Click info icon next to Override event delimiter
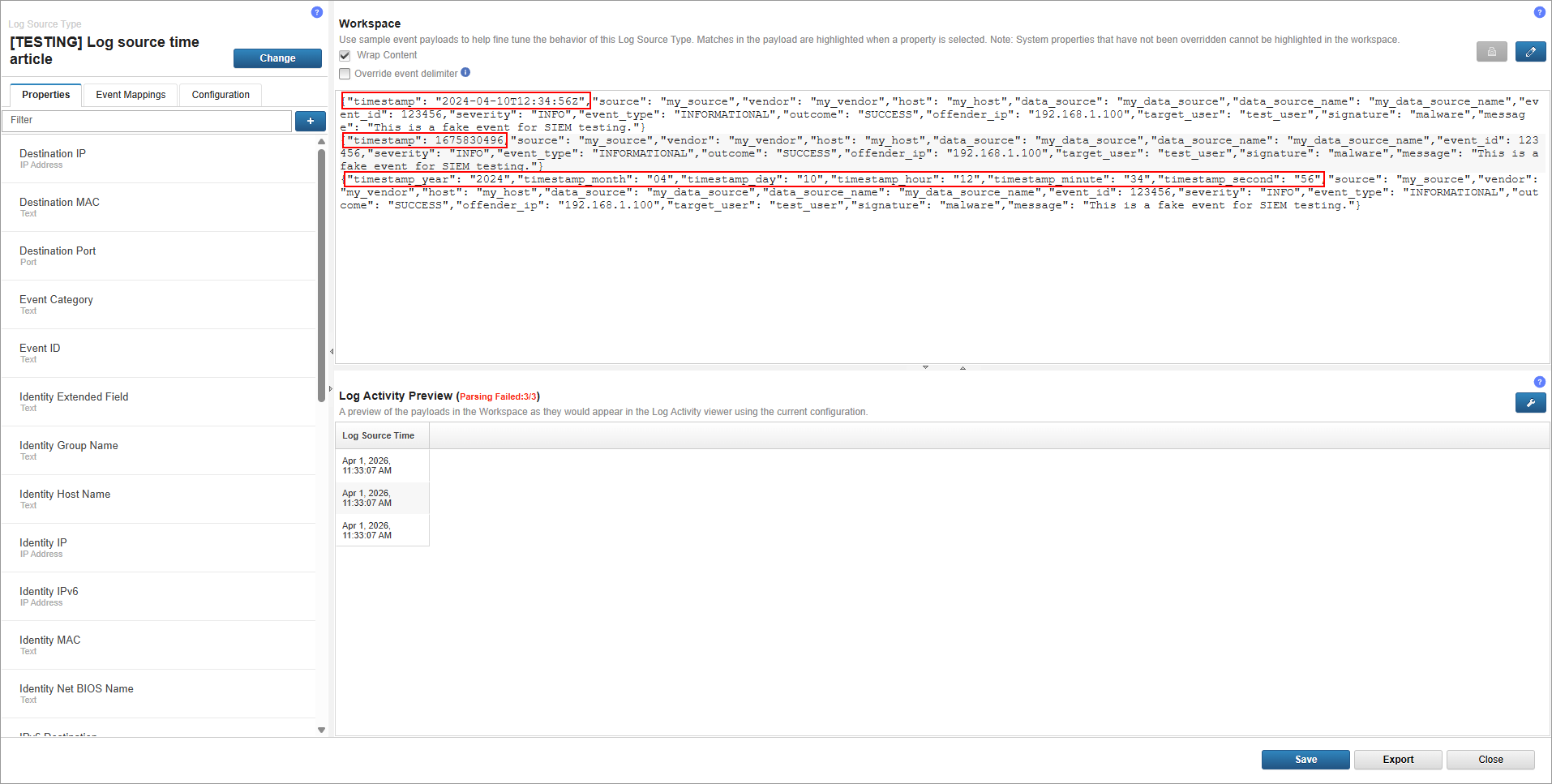The height and width of the screenshot is (784, 1552). (x=465, y=72)
